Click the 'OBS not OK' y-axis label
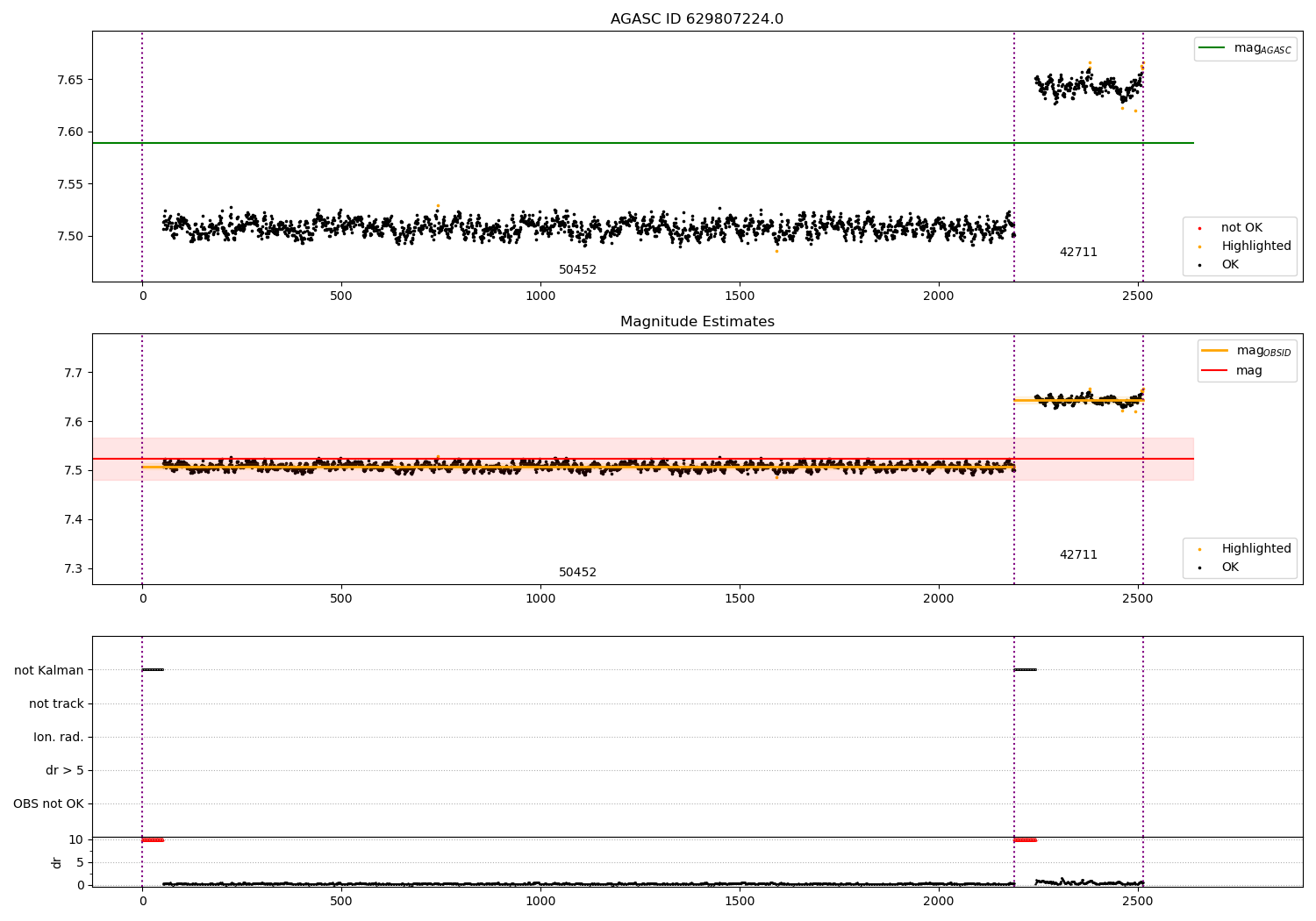The image size is (1316, 921). [x=48, y=803]
